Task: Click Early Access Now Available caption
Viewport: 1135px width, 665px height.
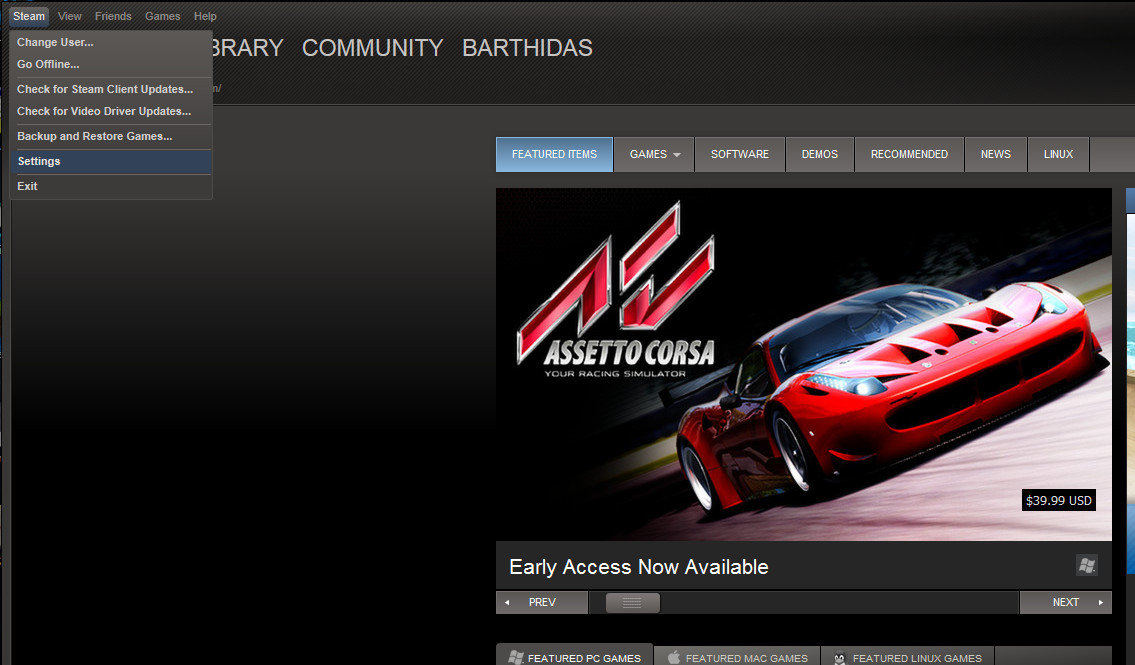Action: click(x=638, y=567)
